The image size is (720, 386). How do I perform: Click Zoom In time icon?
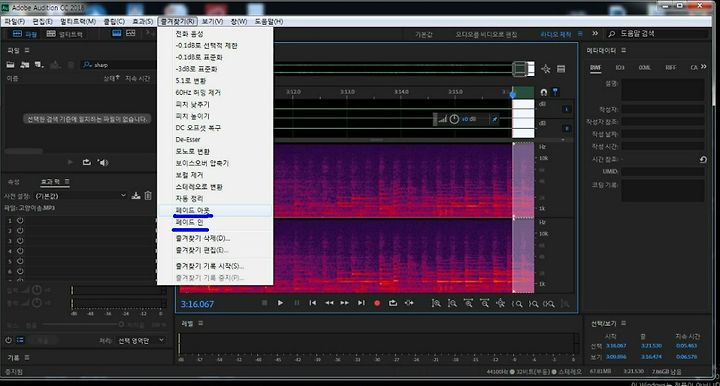tap(468, 303)
